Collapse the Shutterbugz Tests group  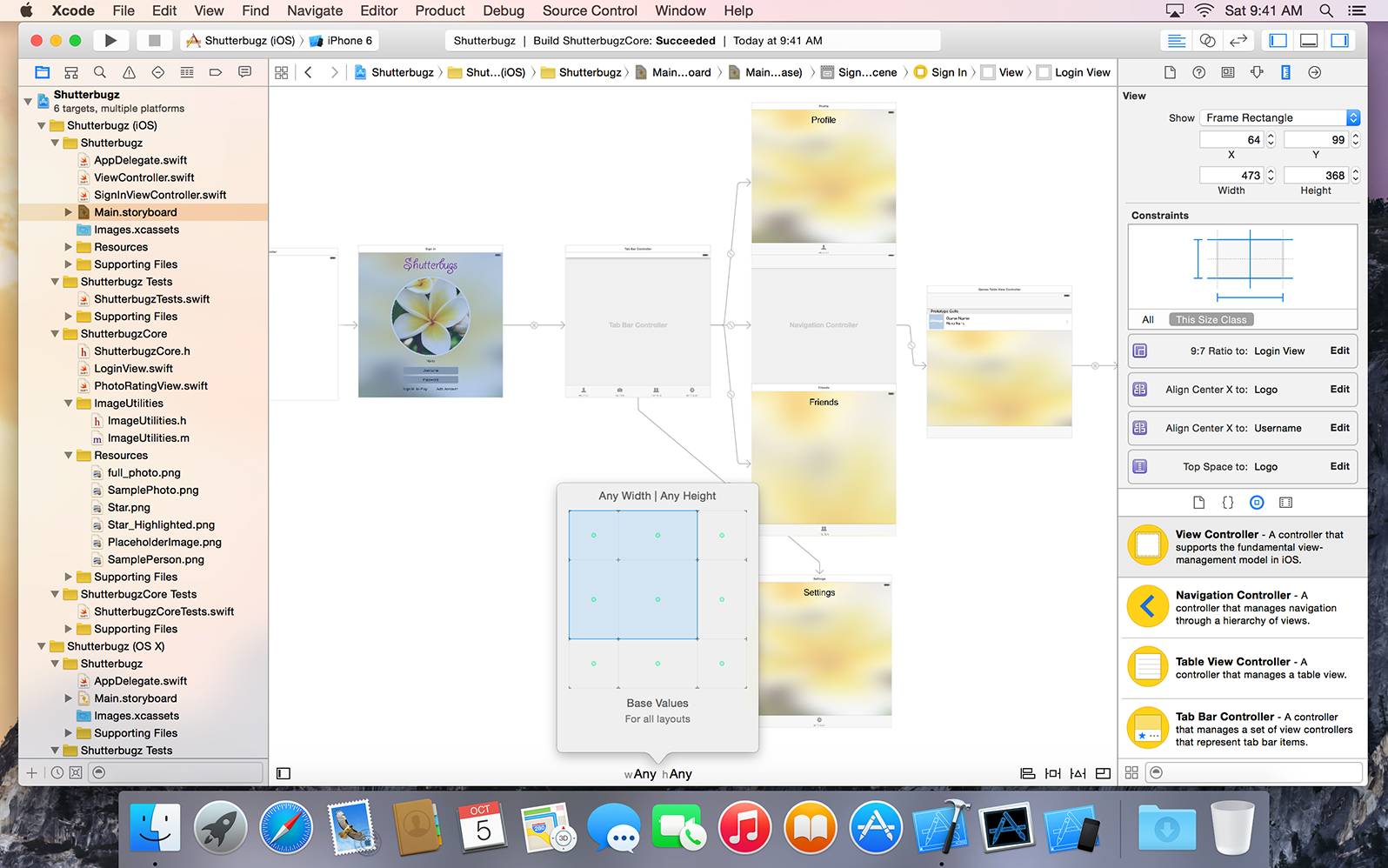[56, 282]
